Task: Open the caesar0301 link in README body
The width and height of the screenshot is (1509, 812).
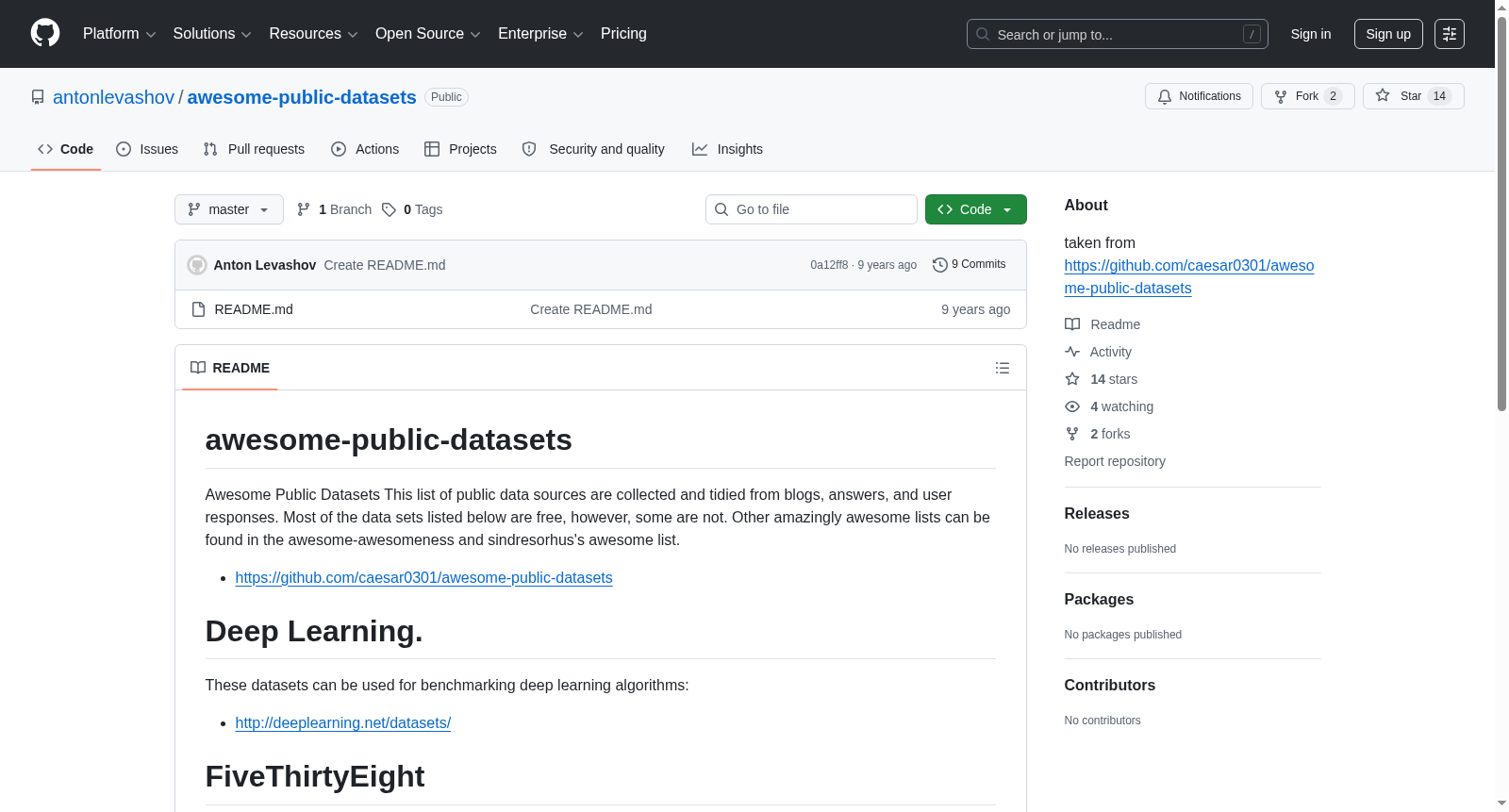Action: tap(423, 577)
